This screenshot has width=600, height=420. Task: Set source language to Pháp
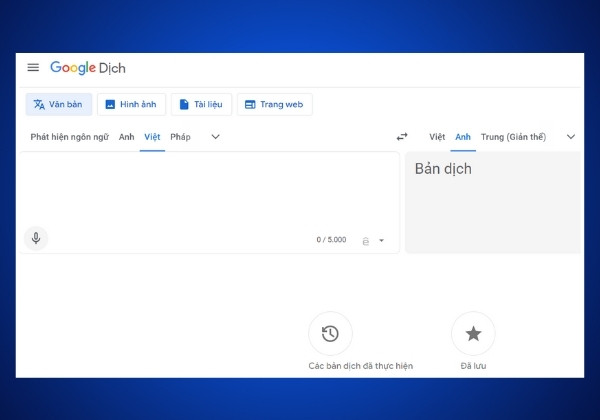click(180, 137)
